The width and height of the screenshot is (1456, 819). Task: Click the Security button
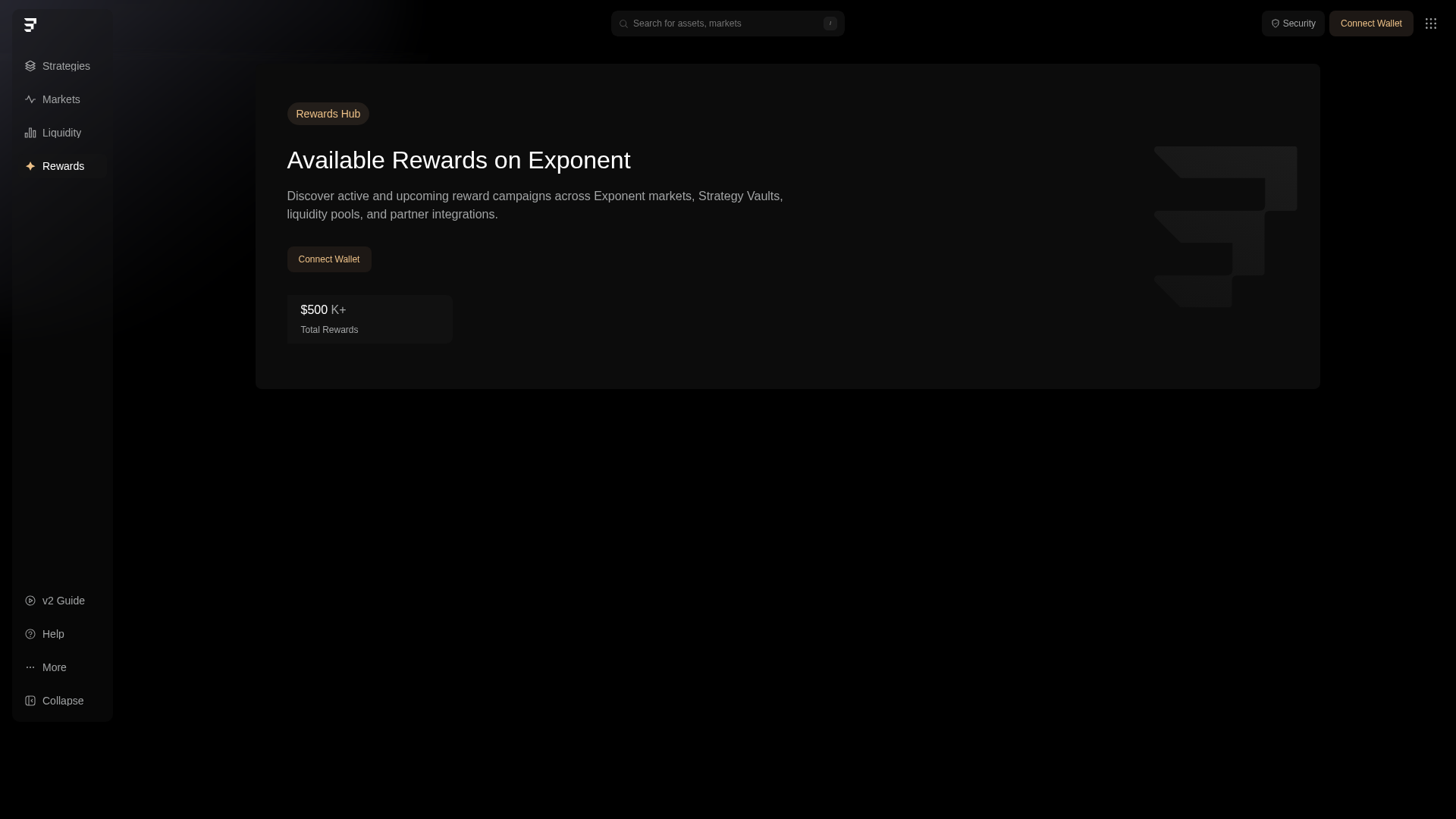(1293, 24)
